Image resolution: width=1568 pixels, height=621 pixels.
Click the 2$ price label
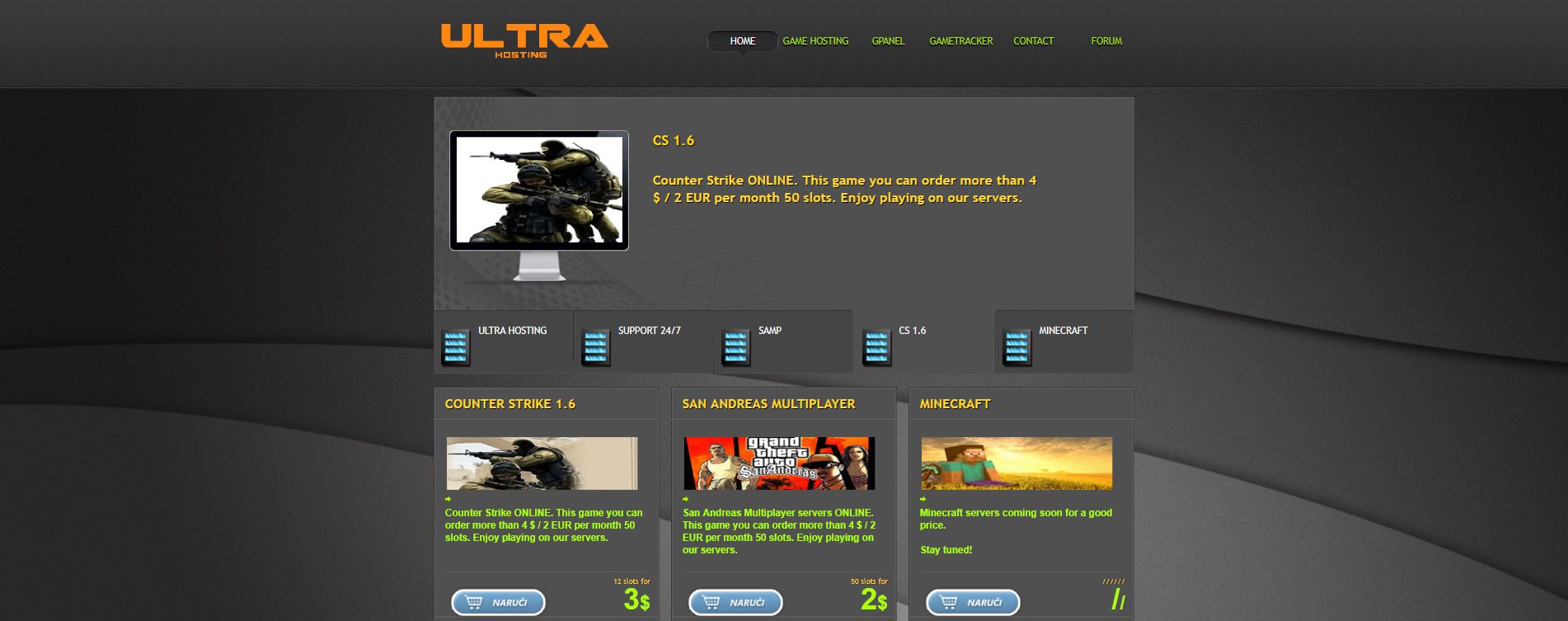(x=874, y=600)
